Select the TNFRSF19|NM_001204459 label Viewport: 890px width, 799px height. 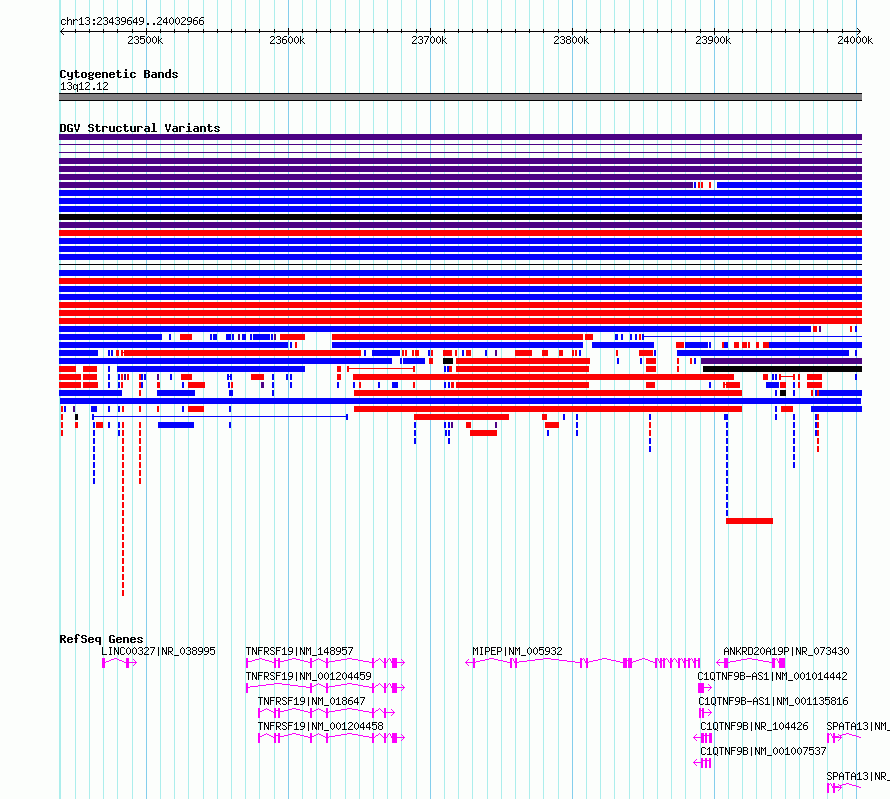click(308, 676)
